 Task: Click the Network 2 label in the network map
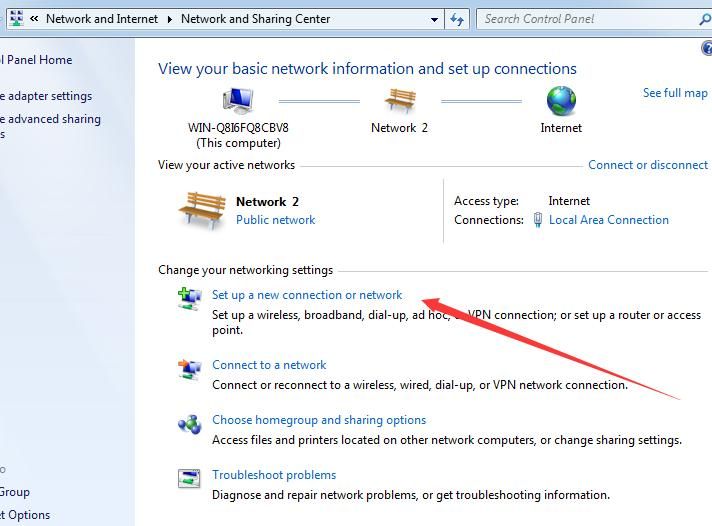[399, 128]
